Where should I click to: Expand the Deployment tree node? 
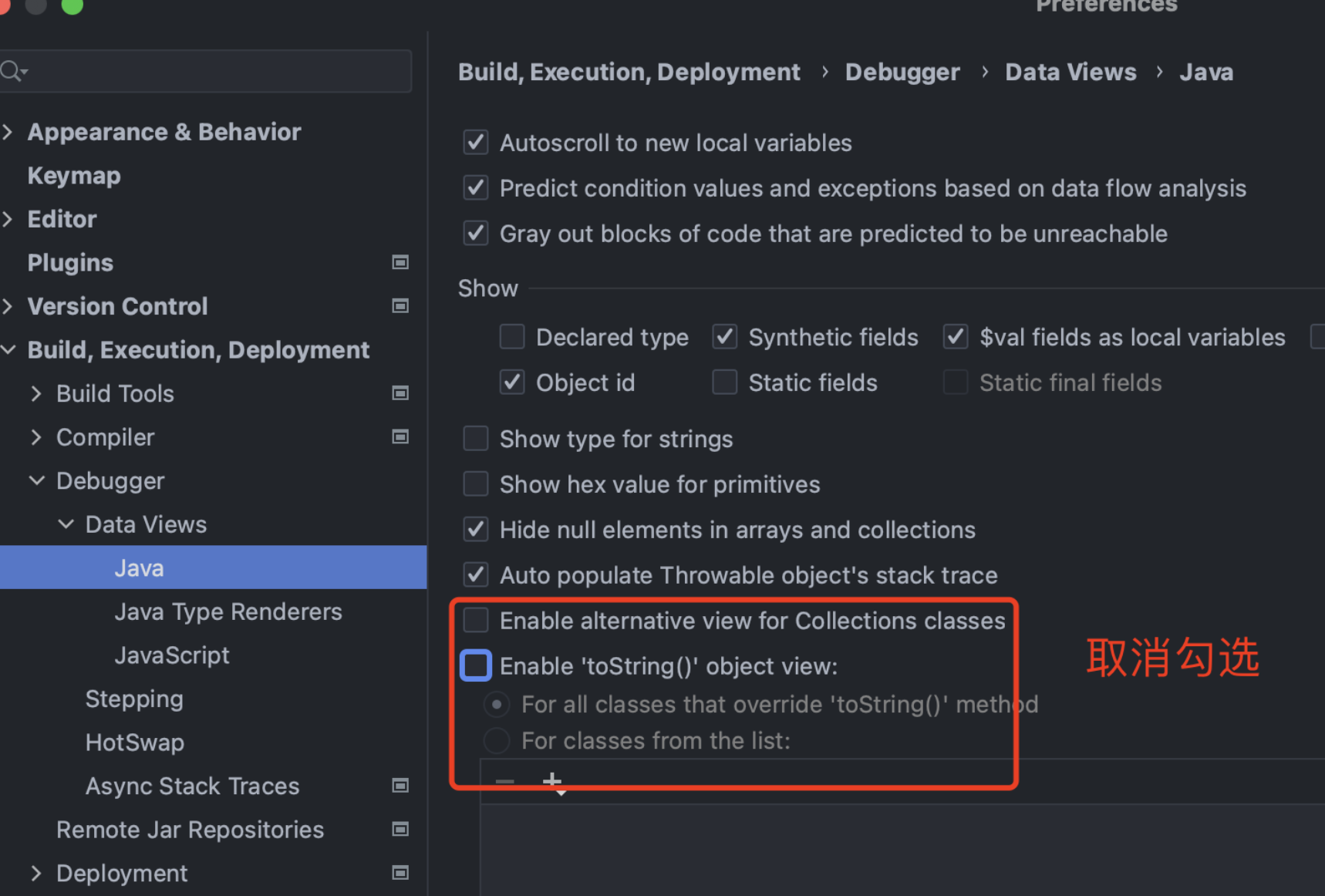click(x=36, y=873)
